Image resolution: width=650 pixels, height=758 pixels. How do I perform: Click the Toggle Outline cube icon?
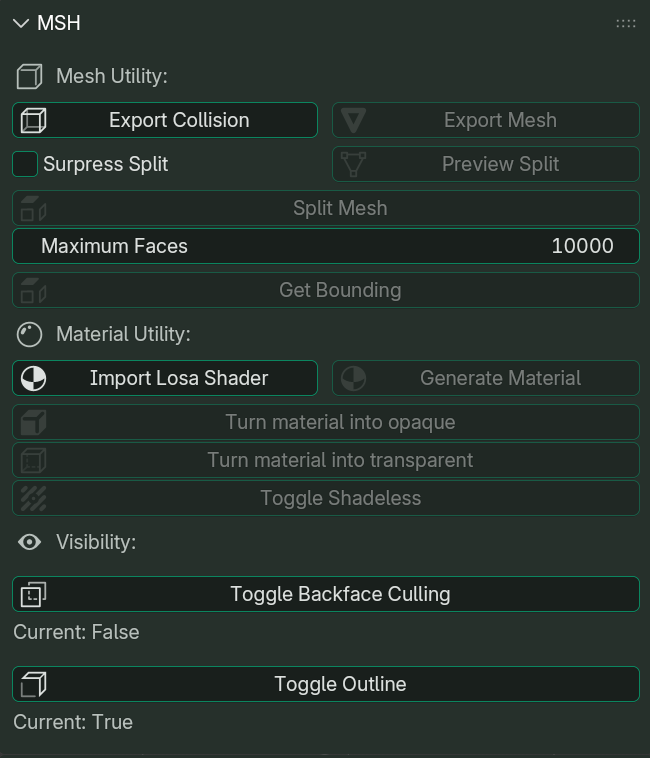click(x=33, y=684)
